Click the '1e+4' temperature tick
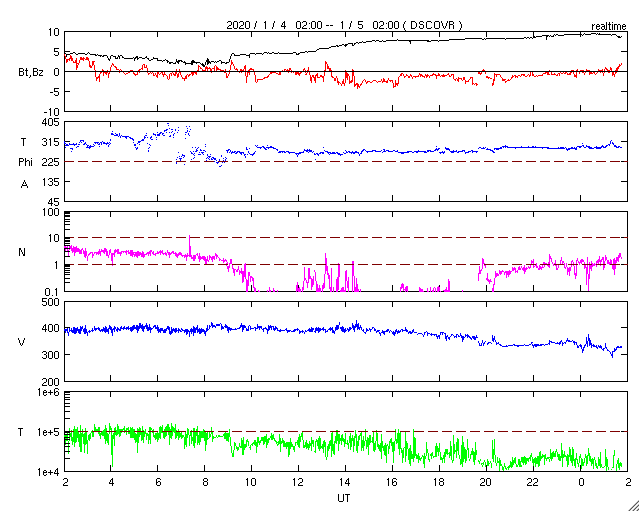640x512 pixels. [x=49, y=472]
